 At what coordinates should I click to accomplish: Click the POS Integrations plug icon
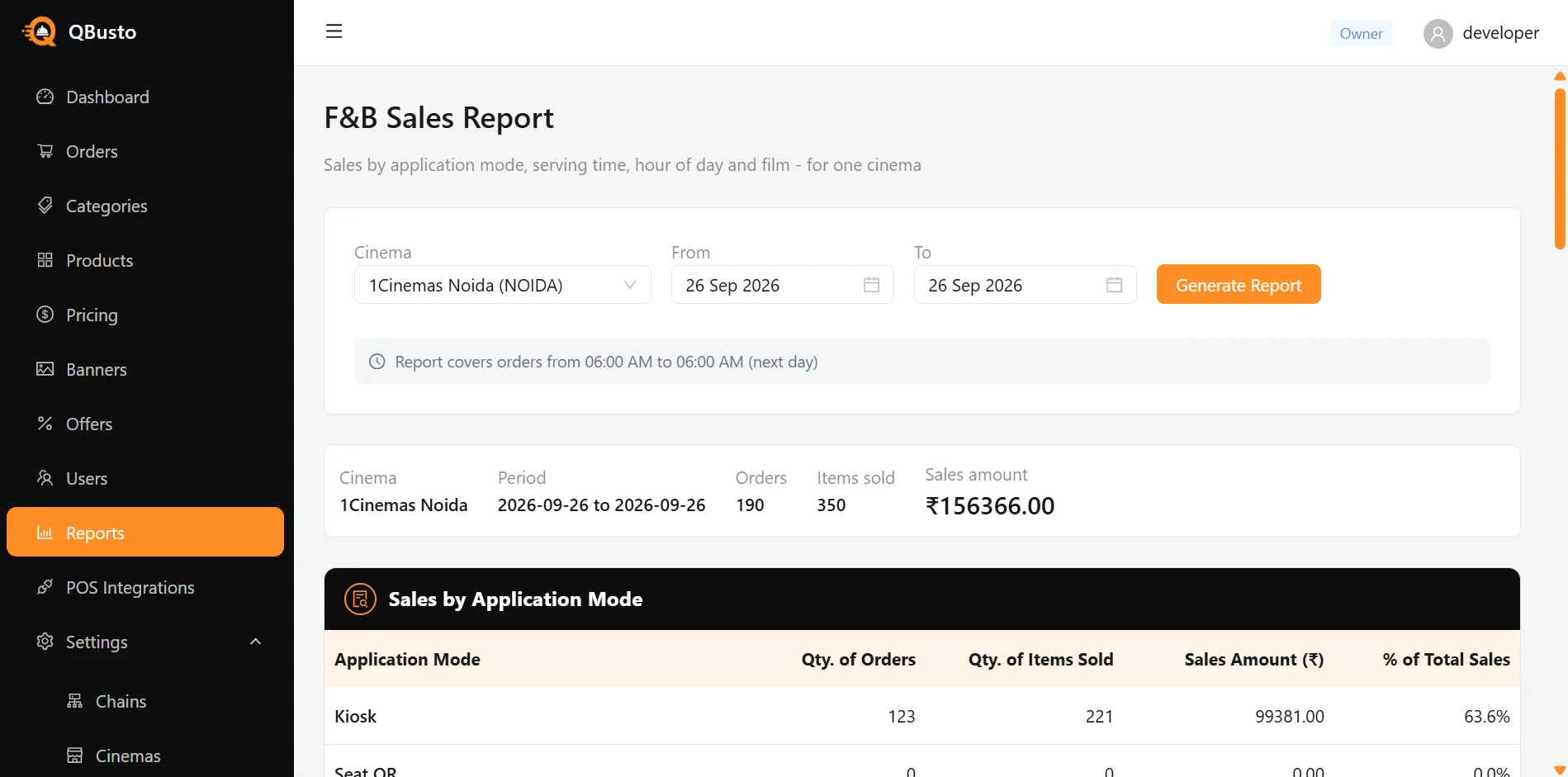pyautogui.click(x=45, y=587)
